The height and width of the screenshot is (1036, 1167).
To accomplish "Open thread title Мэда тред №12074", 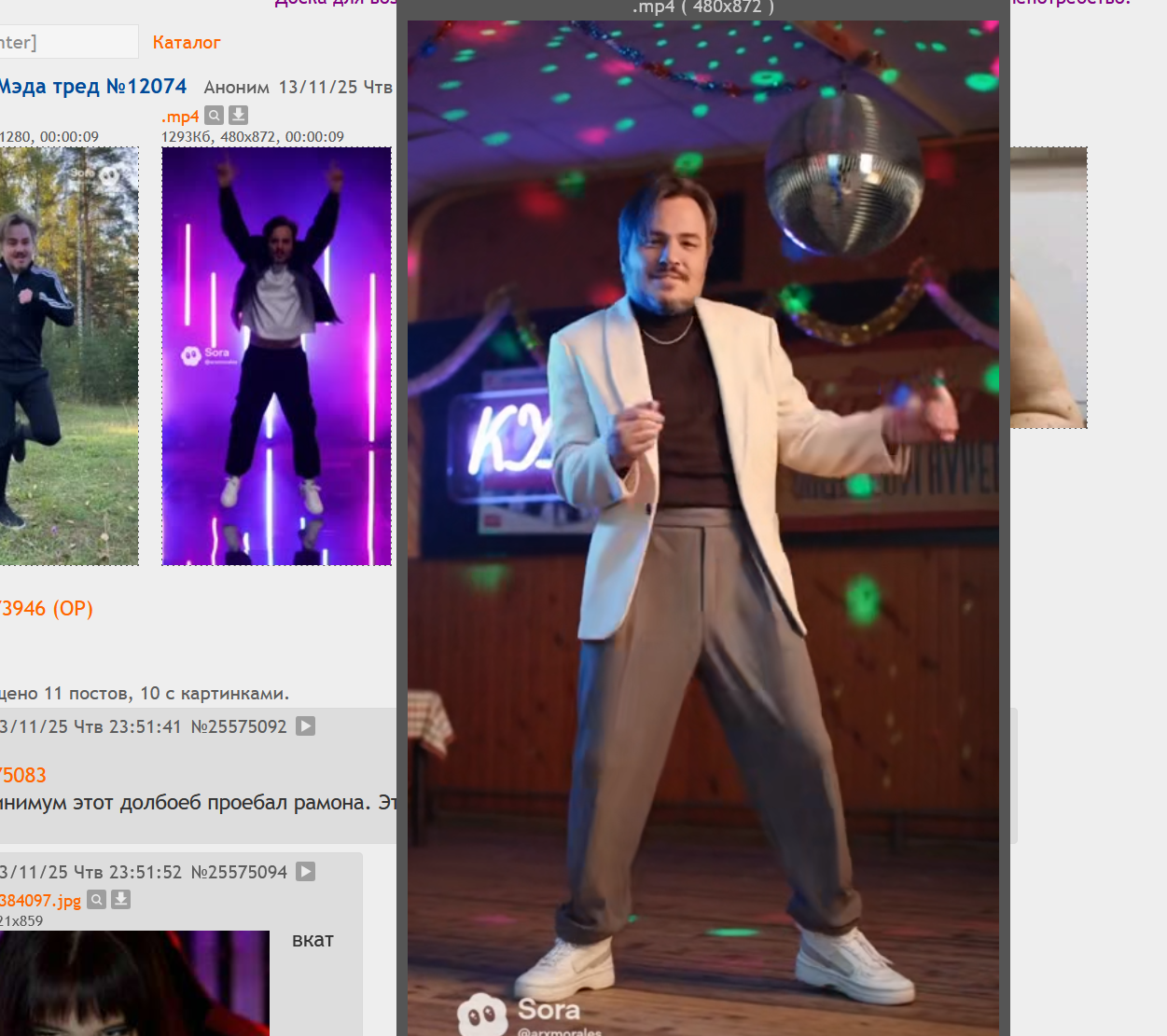I will (93, 87).
